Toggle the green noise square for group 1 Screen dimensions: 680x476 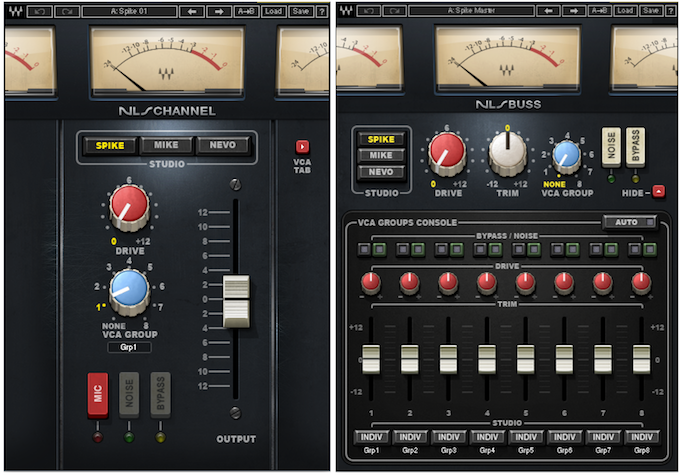click(x=379, y=249)
